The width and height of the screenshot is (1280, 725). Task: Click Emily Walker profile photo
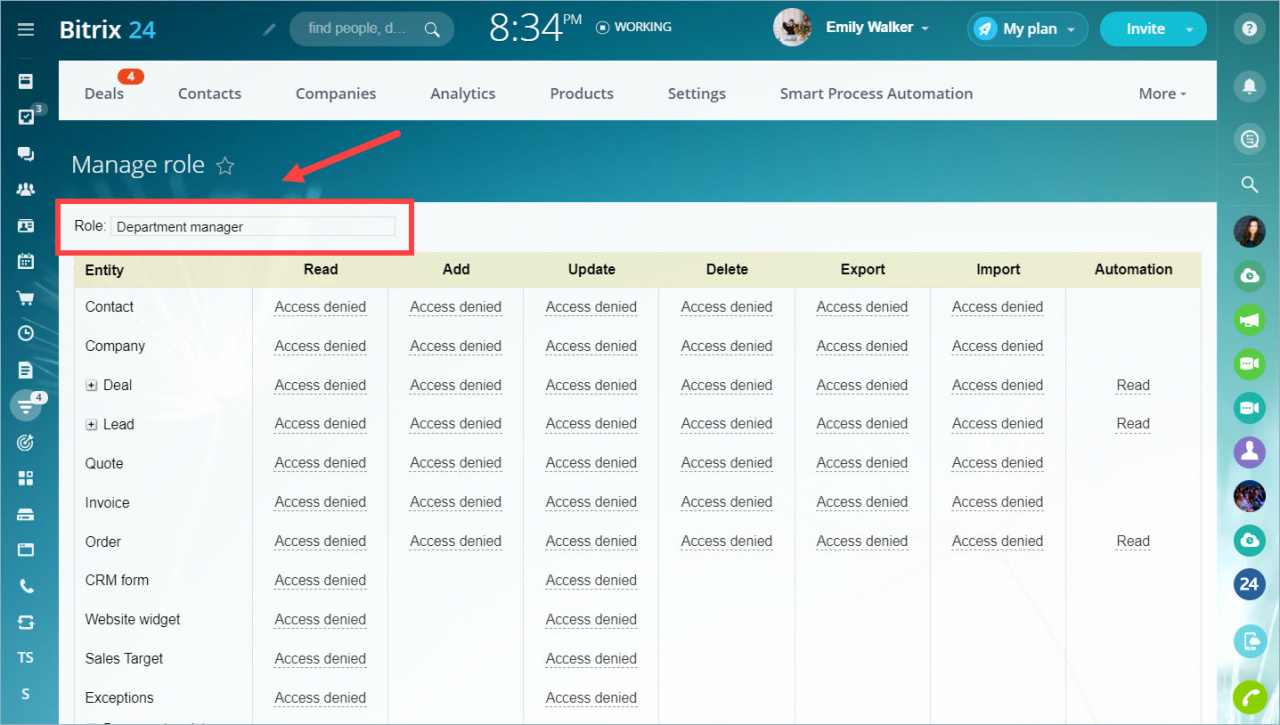point(793,28)
